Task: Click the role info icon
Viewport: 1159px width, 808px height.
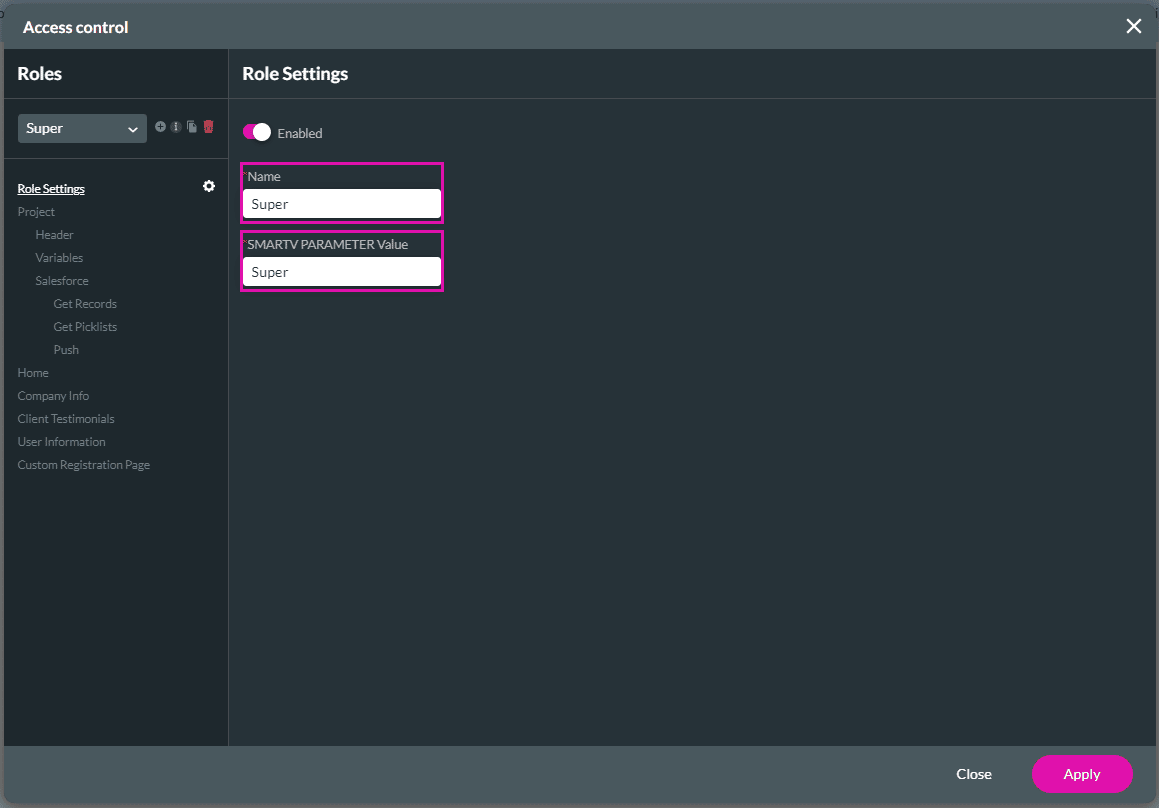Action: click(x=176, y=127)
